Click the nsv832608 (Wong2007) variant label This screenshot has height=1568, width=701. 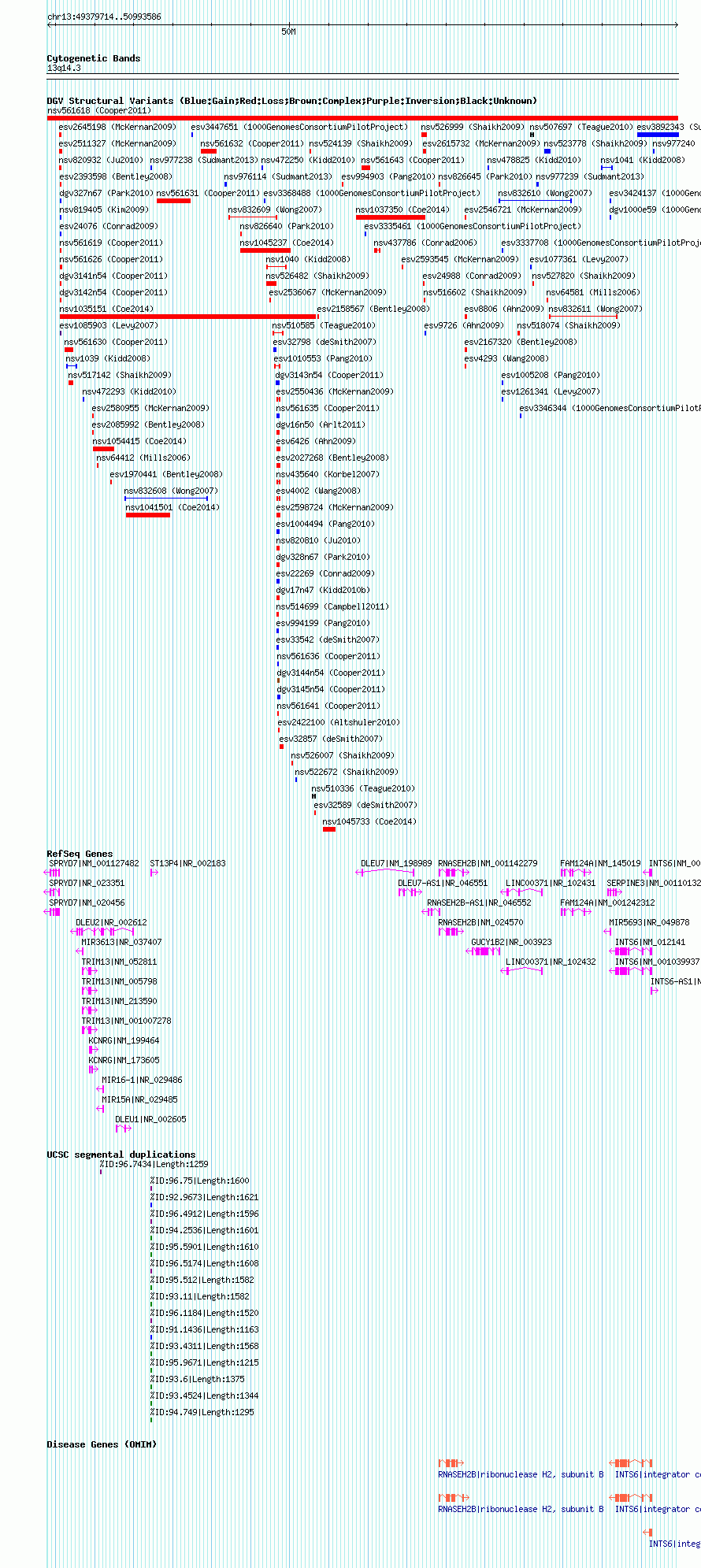171,491
